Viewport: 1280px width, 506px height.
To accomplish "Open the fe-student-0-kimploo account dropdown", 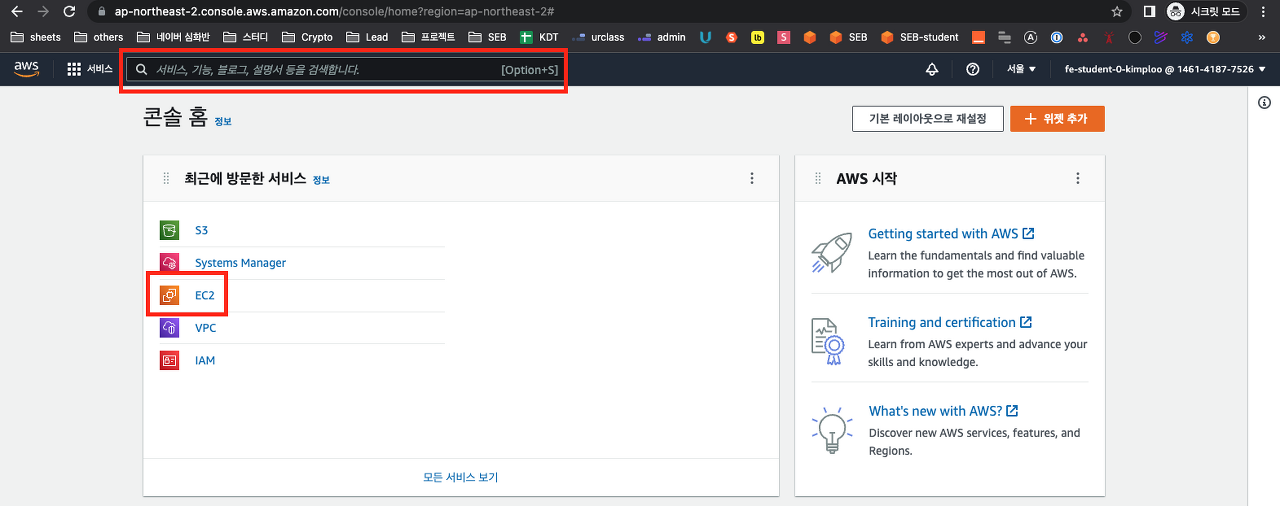I will [1165, 69].
